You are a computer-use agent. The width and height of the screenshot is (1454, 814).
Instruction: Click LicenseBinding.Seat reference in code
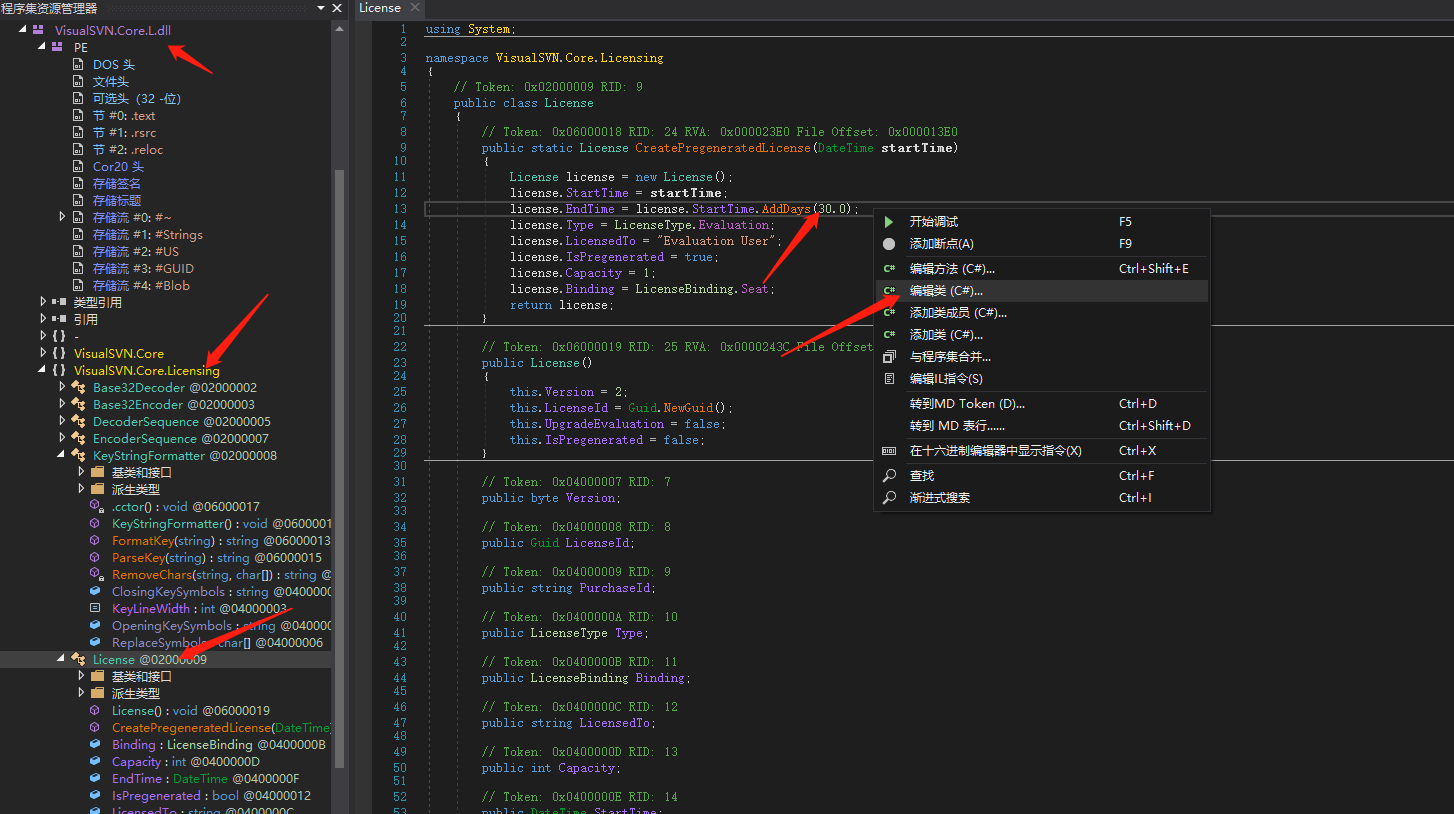pos(704,289)
